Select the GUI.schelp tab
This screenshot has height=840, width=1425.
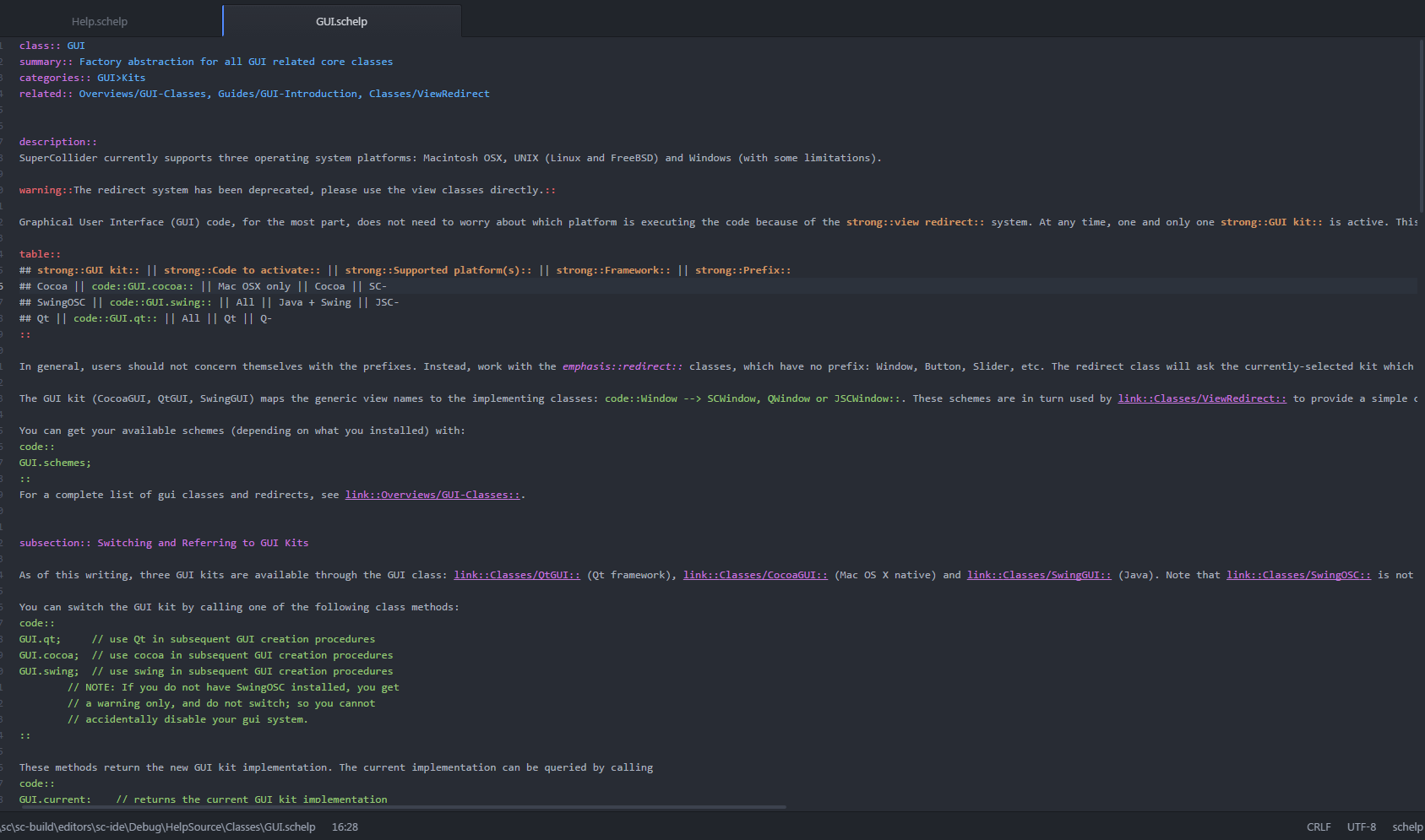[341, 21]
